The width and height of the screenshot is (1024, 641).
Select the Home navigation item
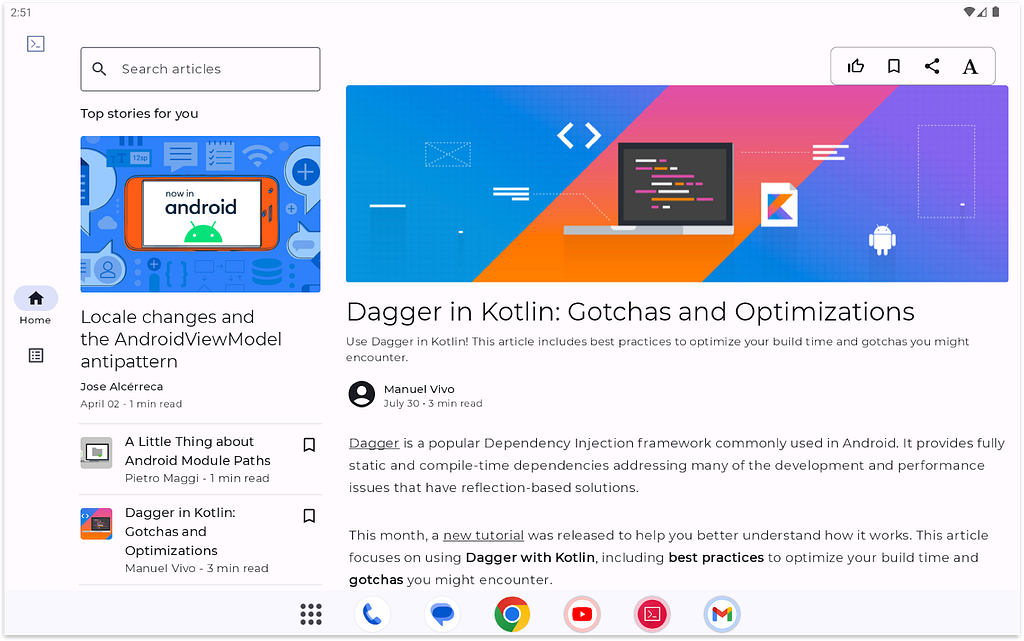pos(35,306)
